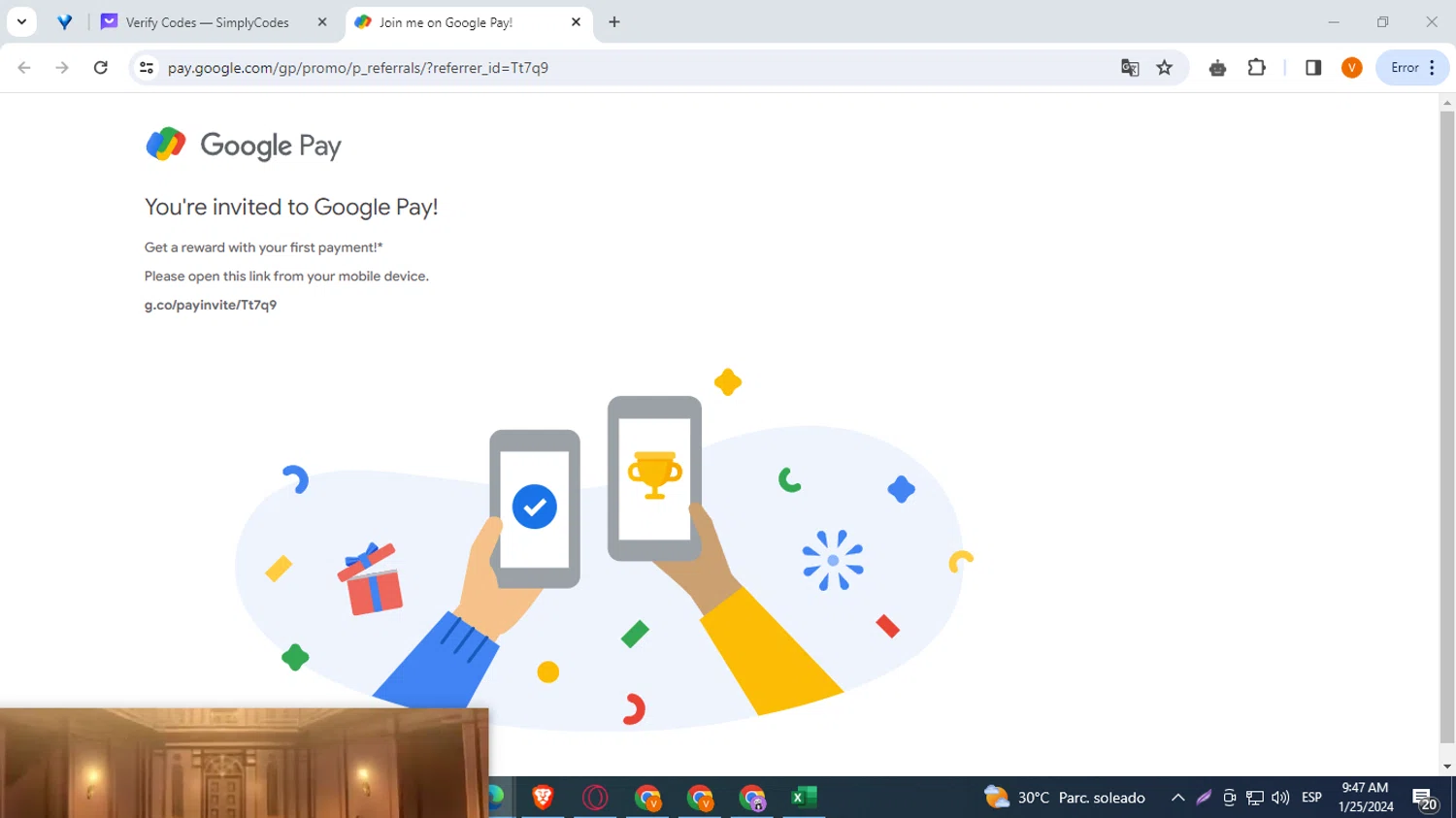Select the pinned blue V tab
This screenshot has height=818, width=1456.
tap(65, 21)
